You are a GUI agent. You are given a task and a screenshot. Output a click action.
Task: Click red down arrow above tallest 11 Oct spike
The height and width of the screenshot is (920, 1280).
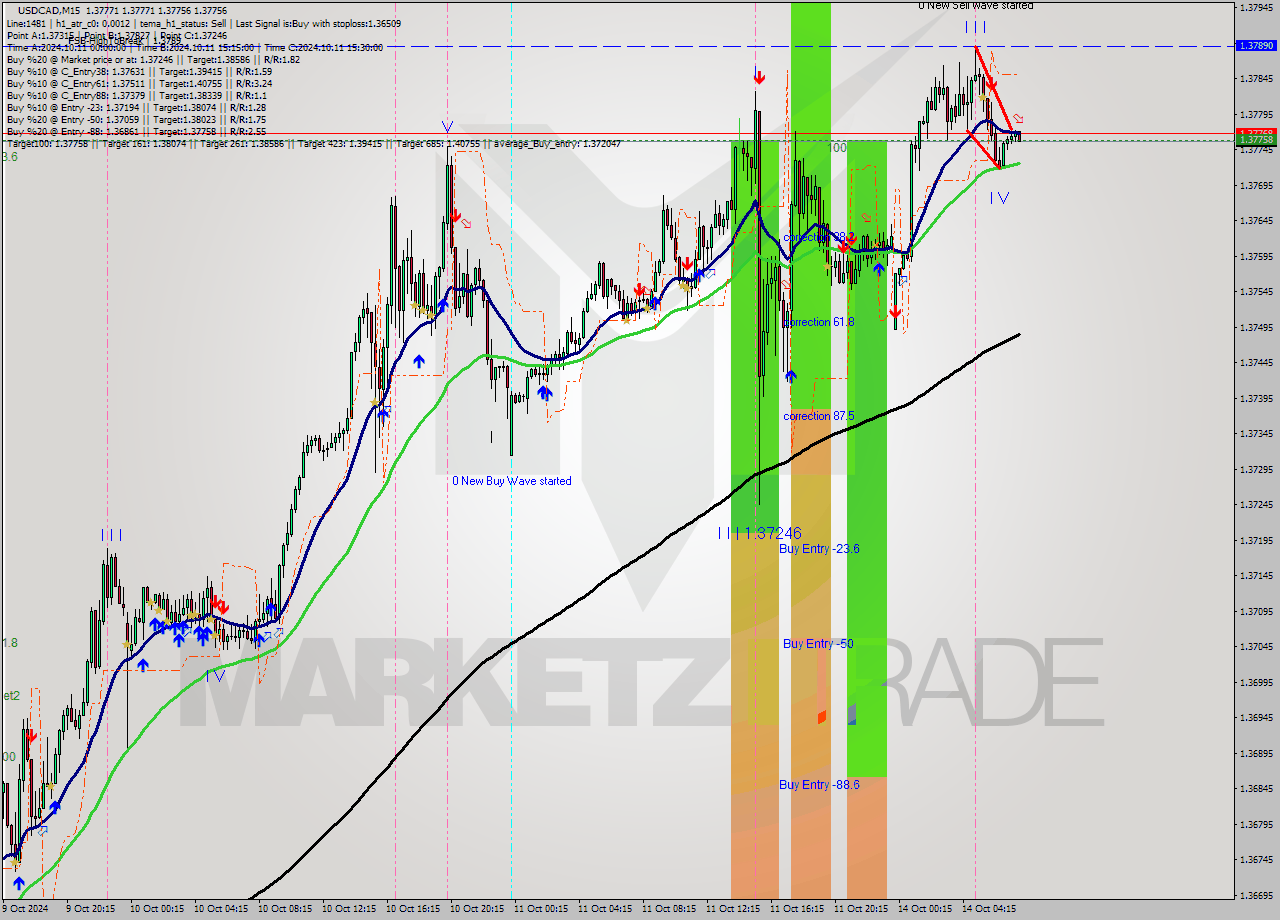pos(760,76)
